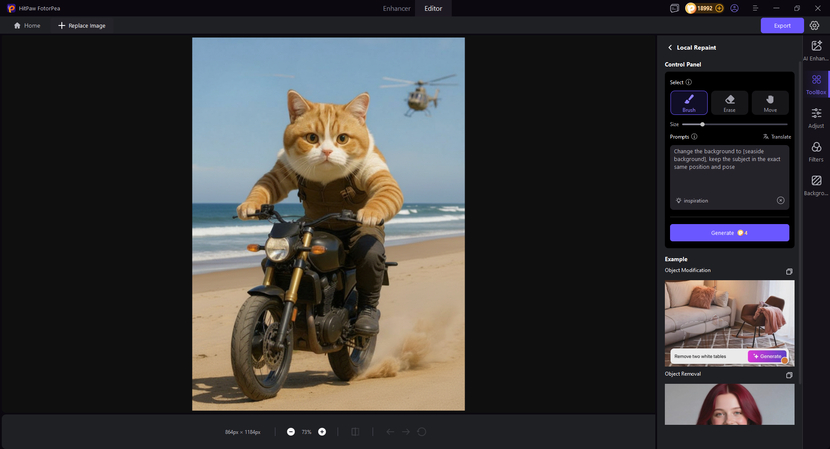Click Replace Image button
The image size is (830, 449).
82,25
